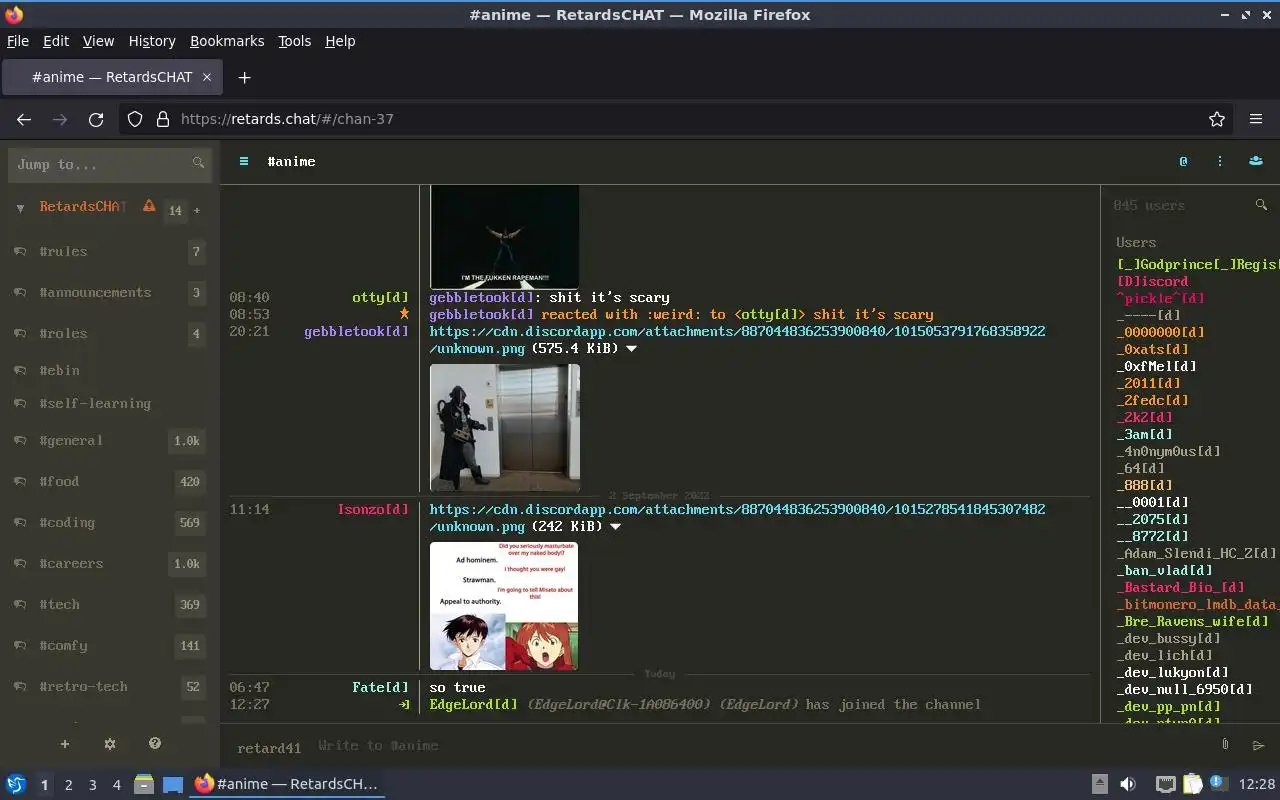Image resolution: width=1280 pixels, height=800 pixels.
Task: Open the help question mark icon
Action: pyautogui.click(x=155, y=744)
